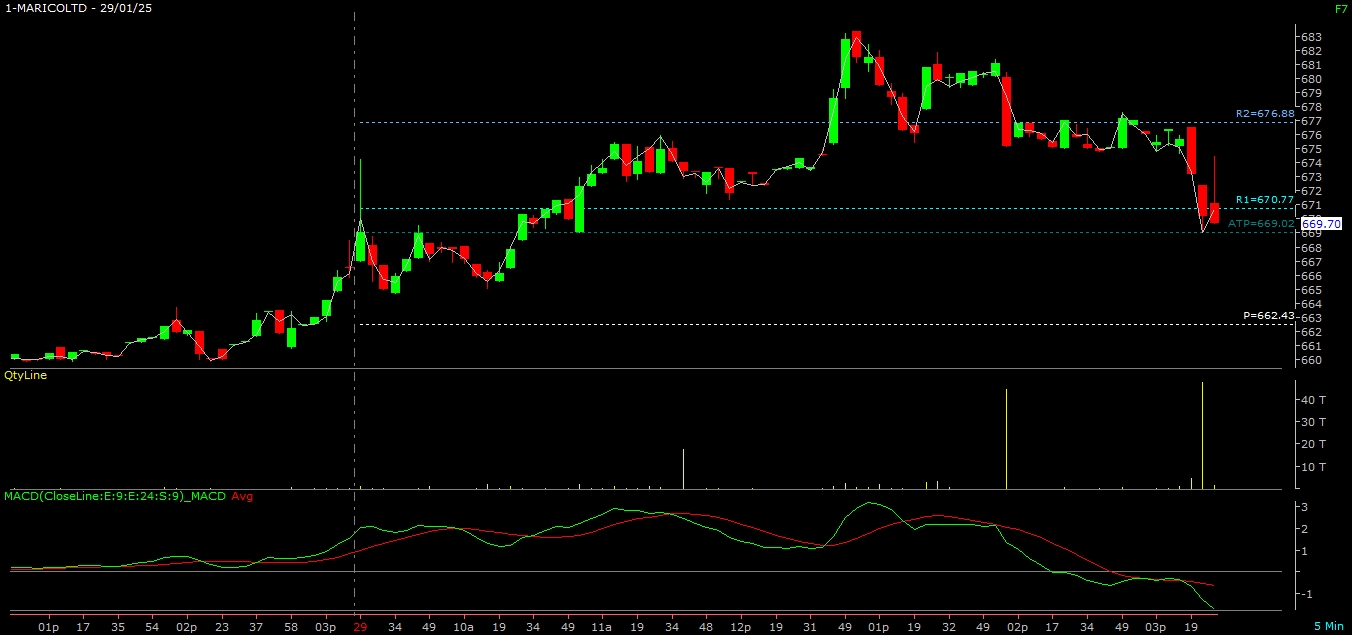Screen dimensions: 1352x635
Task: Click the red 29 date marker
Action: (x=360, y=628)
